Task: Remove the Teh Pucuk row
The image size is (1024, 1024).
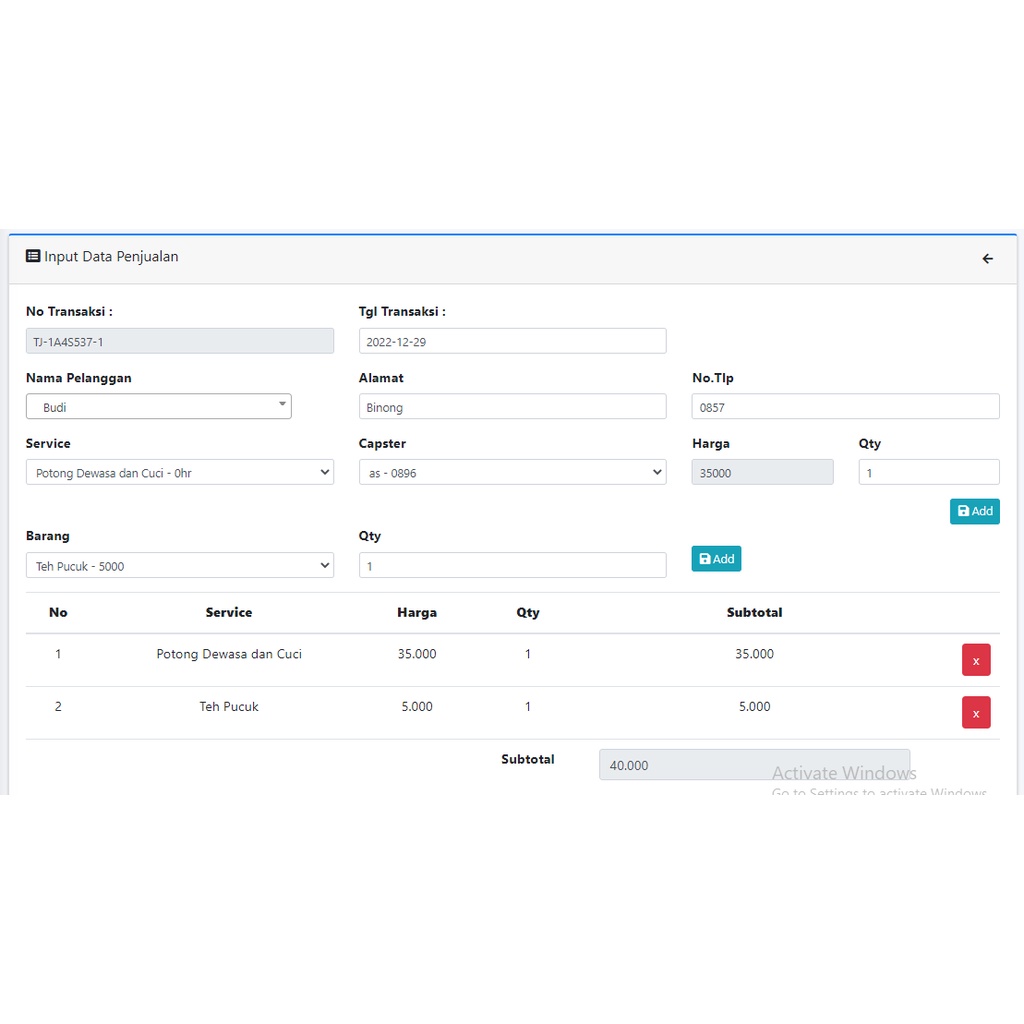Action: (975, 712)
